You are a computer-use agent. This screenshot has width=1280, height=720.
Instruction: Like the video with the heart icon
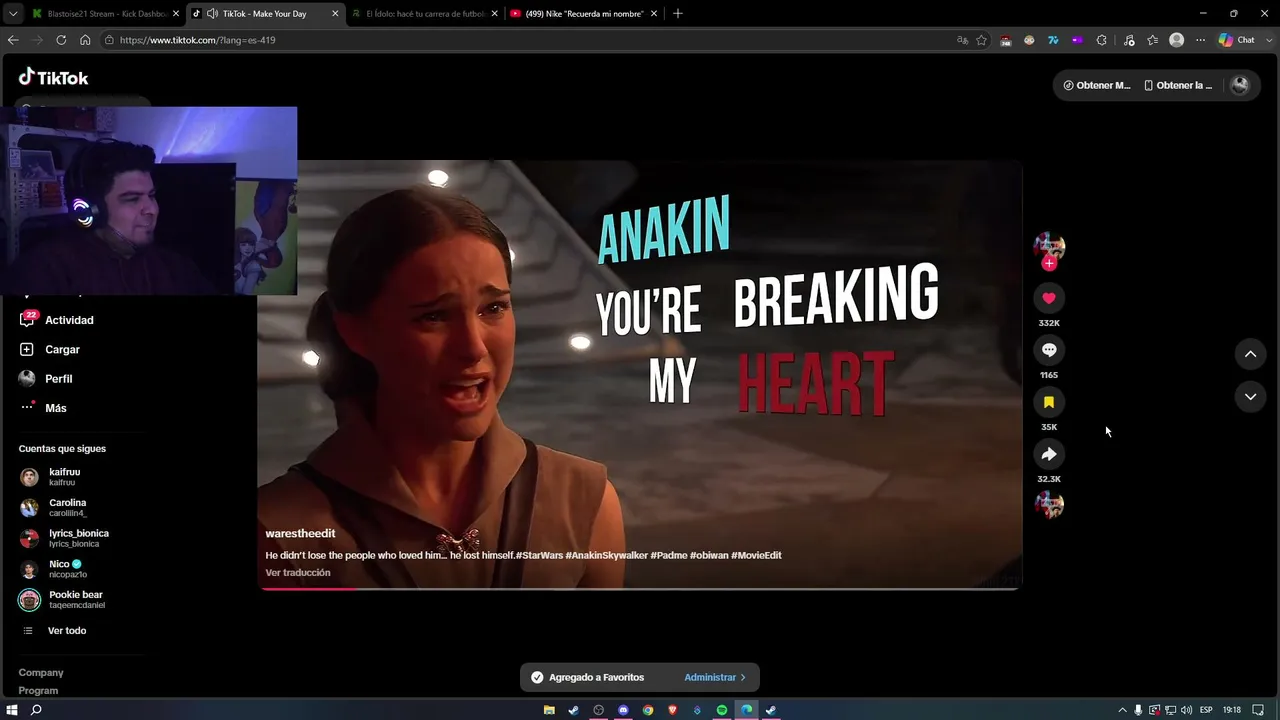point(1049,298)
